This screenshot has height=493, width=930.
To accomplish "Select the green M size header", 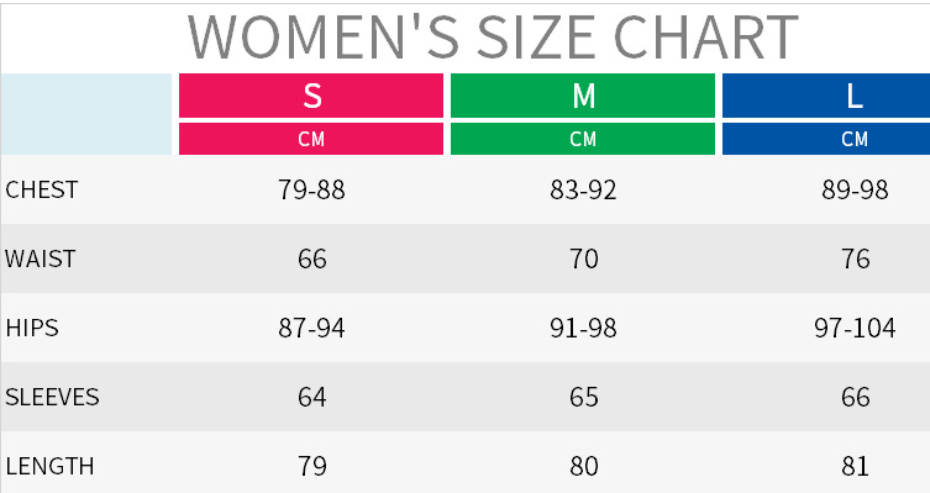I will [x=583, y=96].
